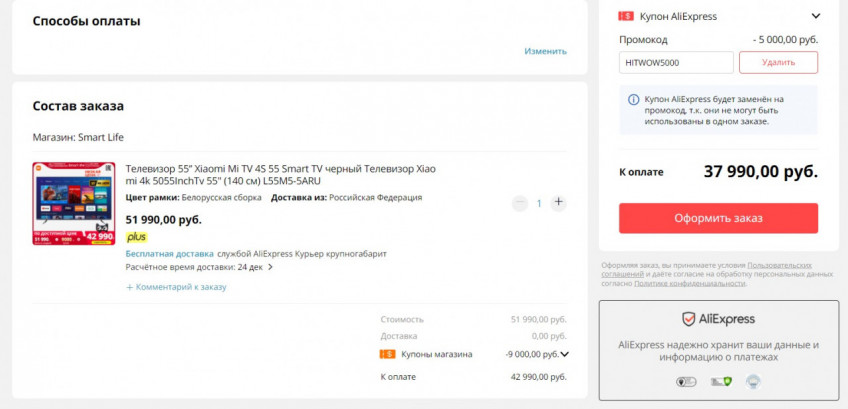Expand estimated delivery time 24 дек arrow
The width and height of the screenshot is (848, 409).
coord(270,268)
